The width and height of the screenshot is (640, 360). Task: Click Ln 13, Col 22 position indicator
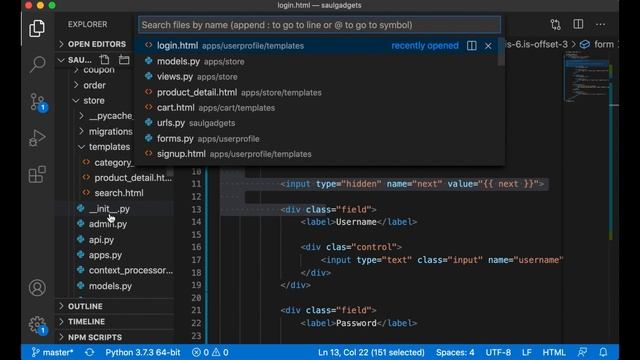pyautogui.click(x=371, y=352)
